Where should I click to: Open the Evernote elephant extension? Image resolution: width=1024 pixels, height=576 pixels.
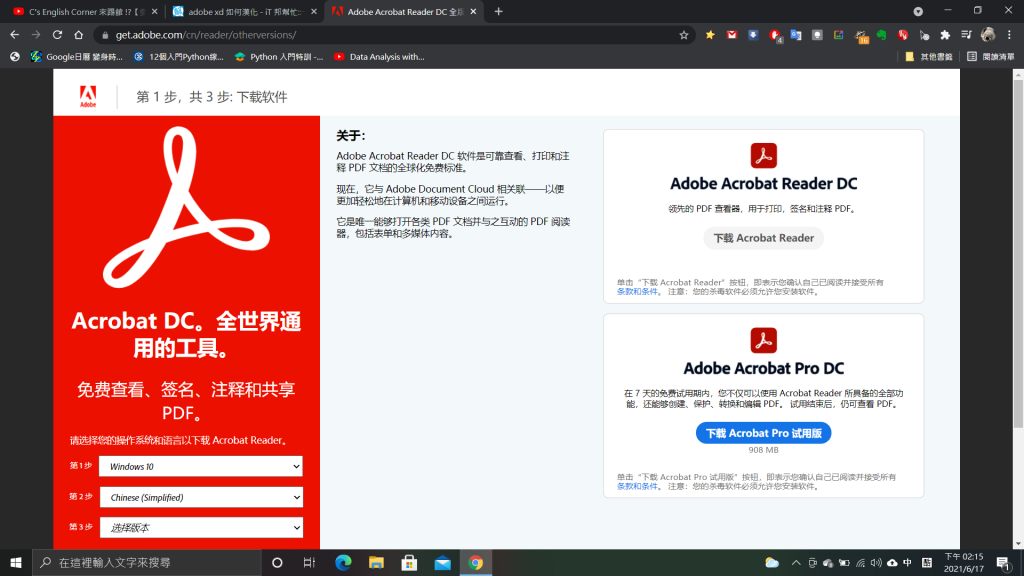882,35
